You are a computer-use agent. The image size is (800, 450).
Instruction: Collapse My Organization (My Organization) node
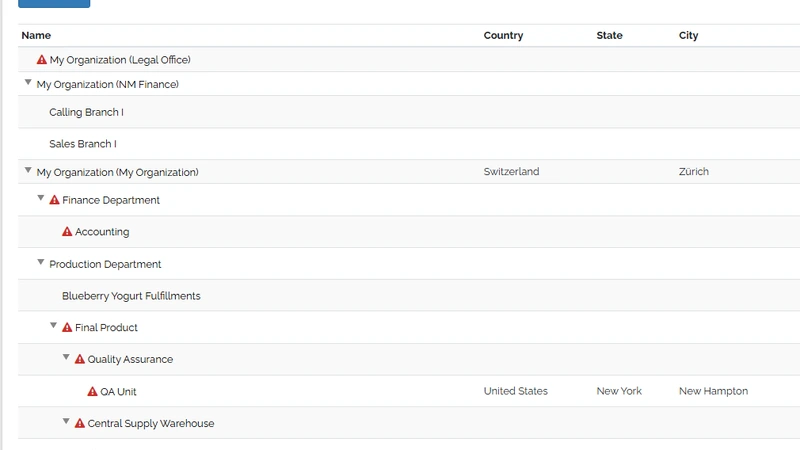tap(28, 170)
